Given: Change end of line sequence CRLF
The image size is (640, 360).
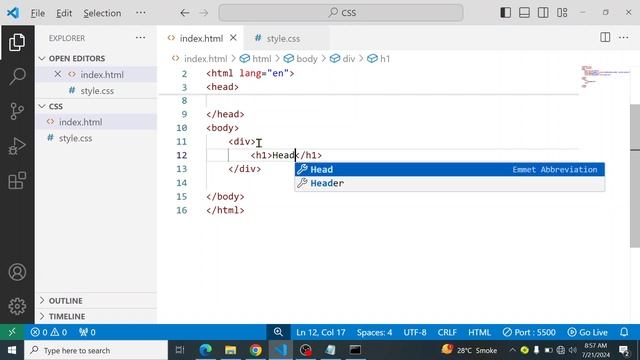Looking at the screenshot, I should coord(447,332).
